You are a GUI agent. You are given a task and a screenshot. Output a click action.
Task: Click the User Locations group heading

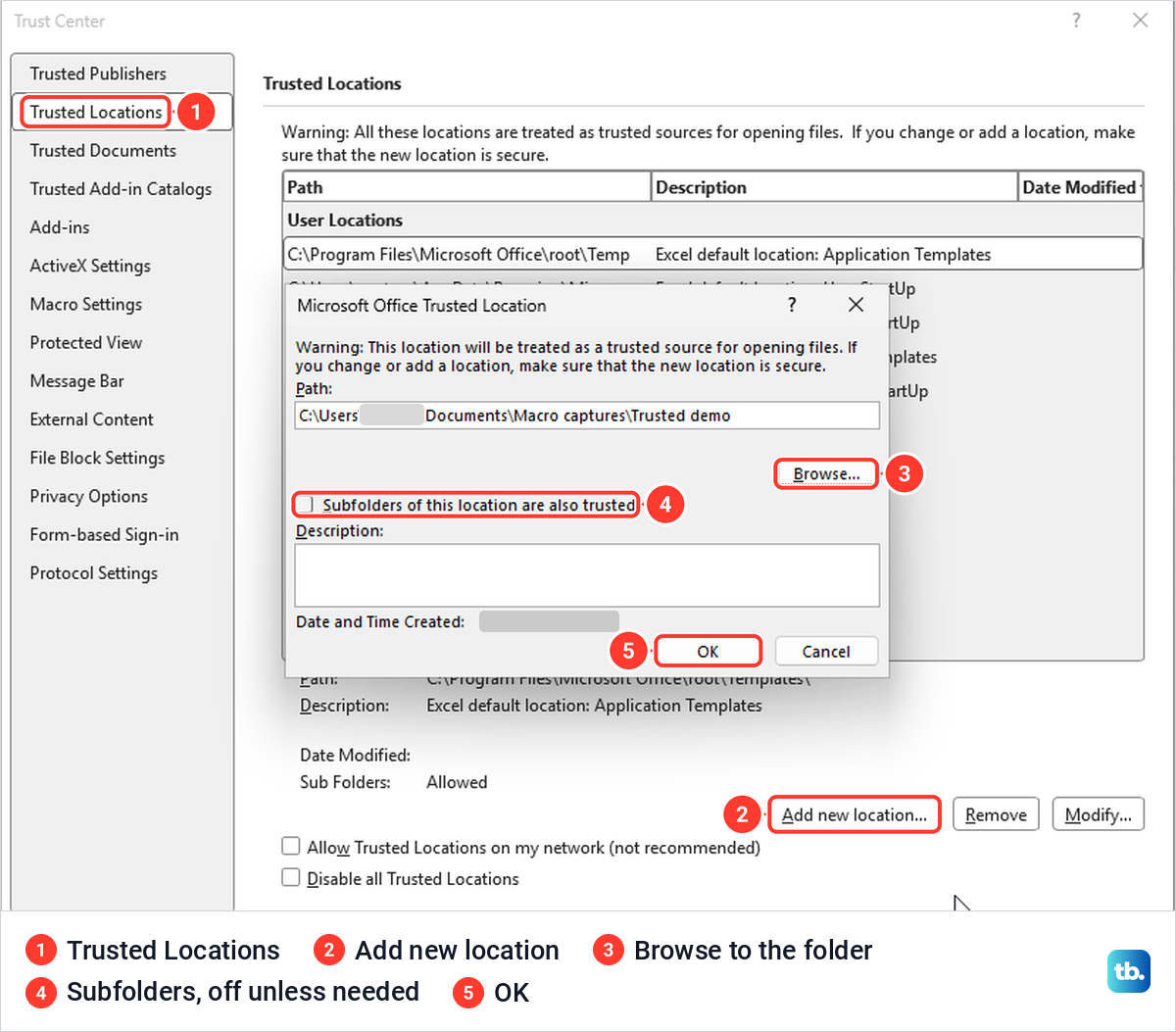pyautogui.click(x=345, y=221)
